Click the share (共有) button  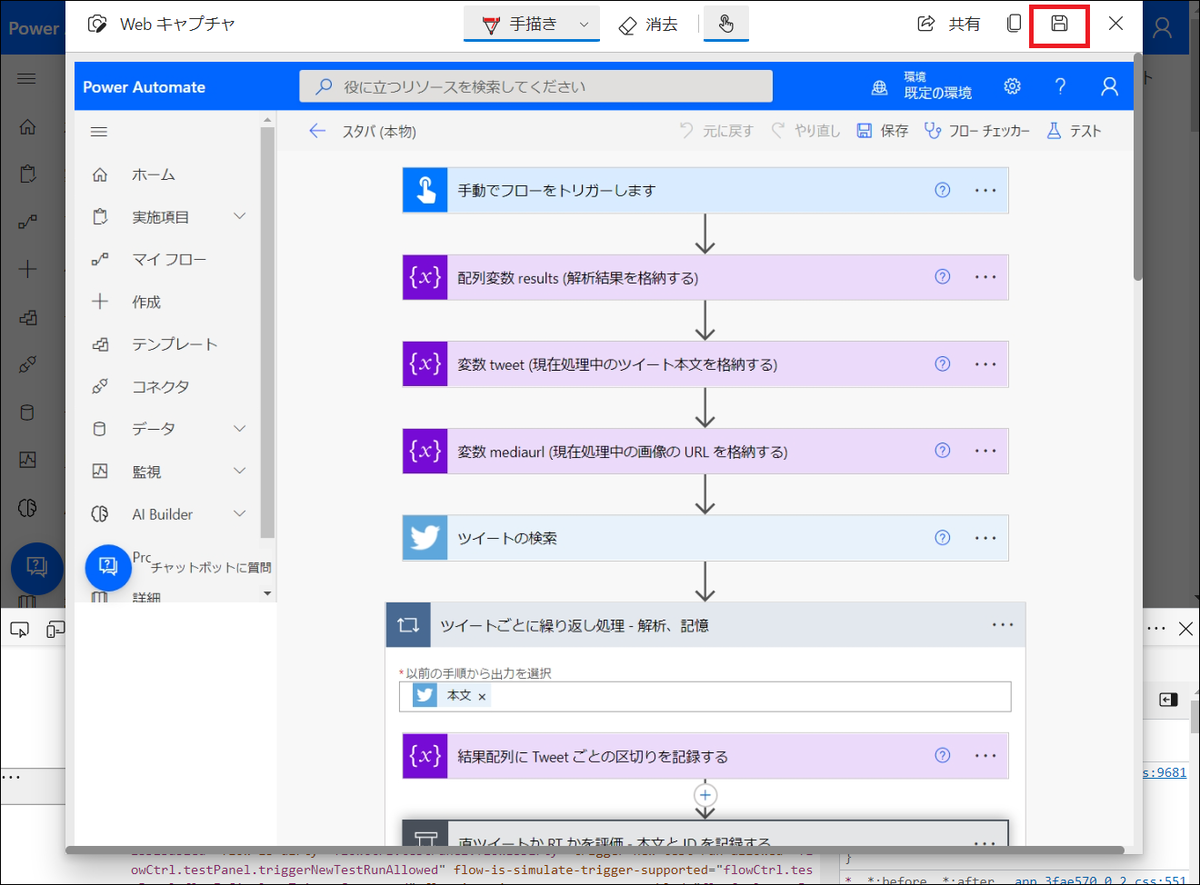tap(948, 24)
